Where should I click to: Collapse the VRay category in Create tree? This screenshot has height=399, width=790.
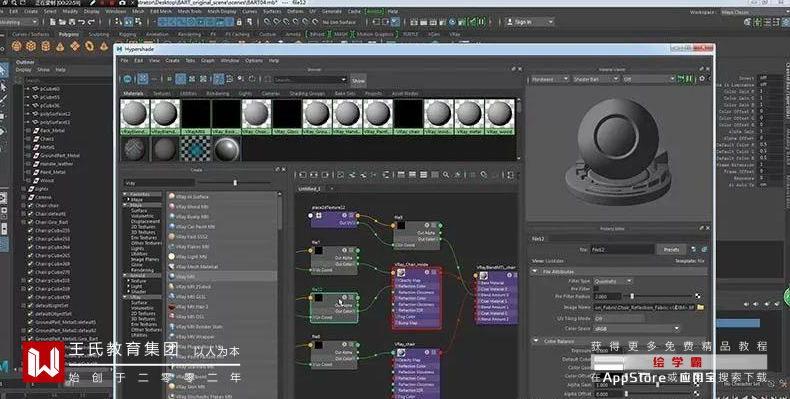pos(124,297)
